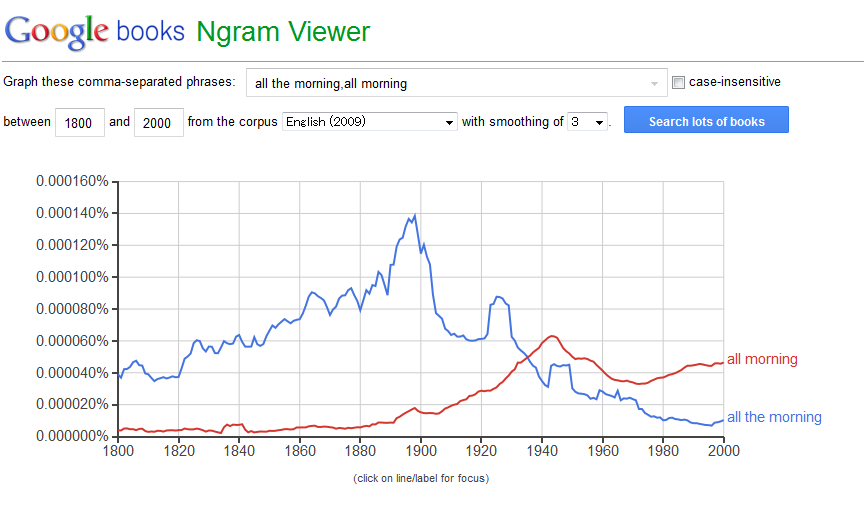Viewport: 864px width, 506px height.
Task: Click the end year field showing 2000
Action: tap(158, 122)
